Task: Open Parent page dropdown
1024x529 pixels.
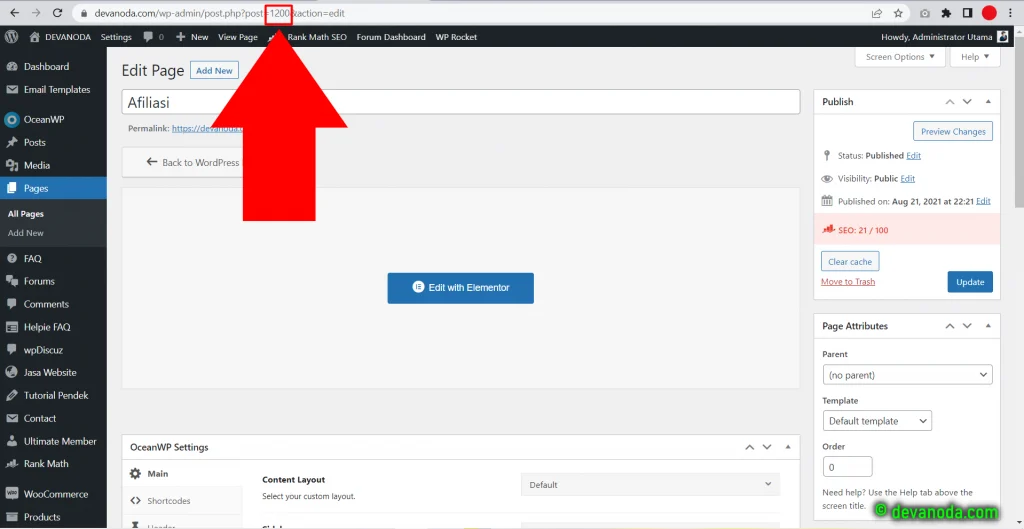Action: [x=907, y=375]
